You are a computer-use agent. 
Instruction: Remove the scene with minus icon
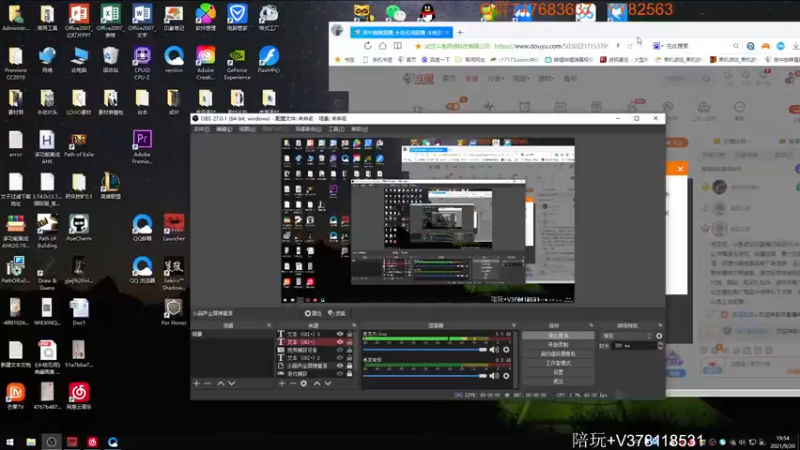(x=207, y=383)
